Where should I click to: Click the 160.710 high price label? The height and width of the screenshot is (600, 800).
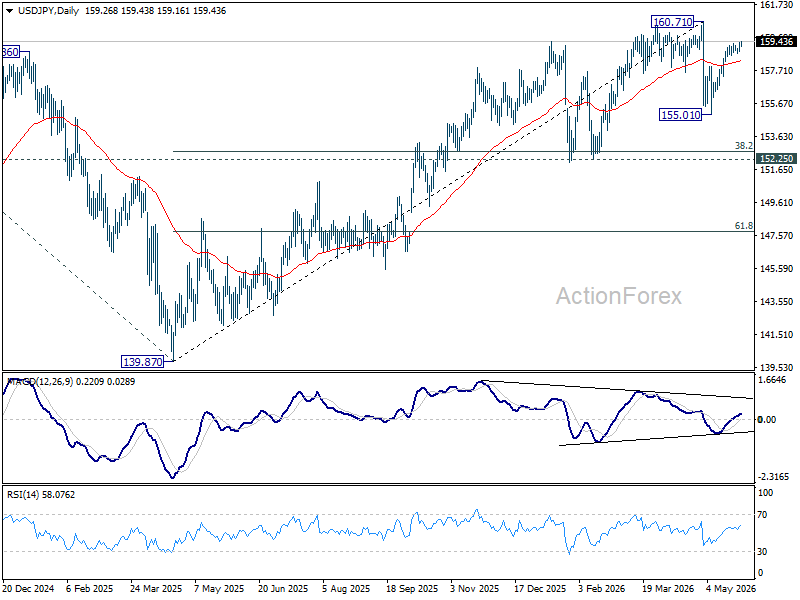[x=673, y=22]
